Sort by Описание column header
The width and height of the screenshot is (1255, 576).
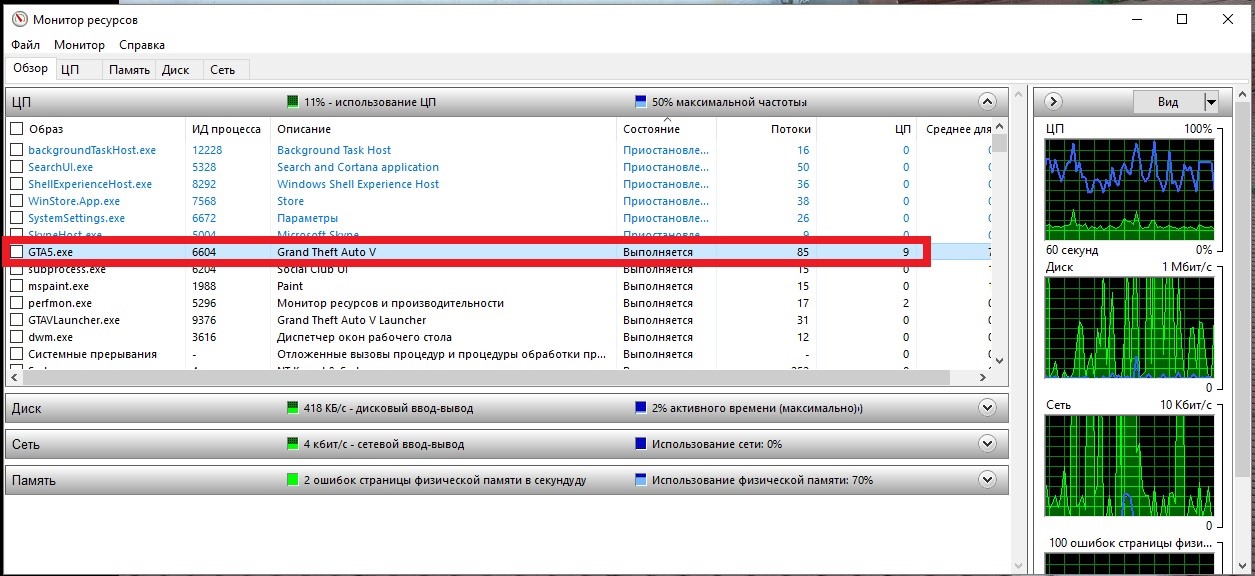tap(444, 129)
